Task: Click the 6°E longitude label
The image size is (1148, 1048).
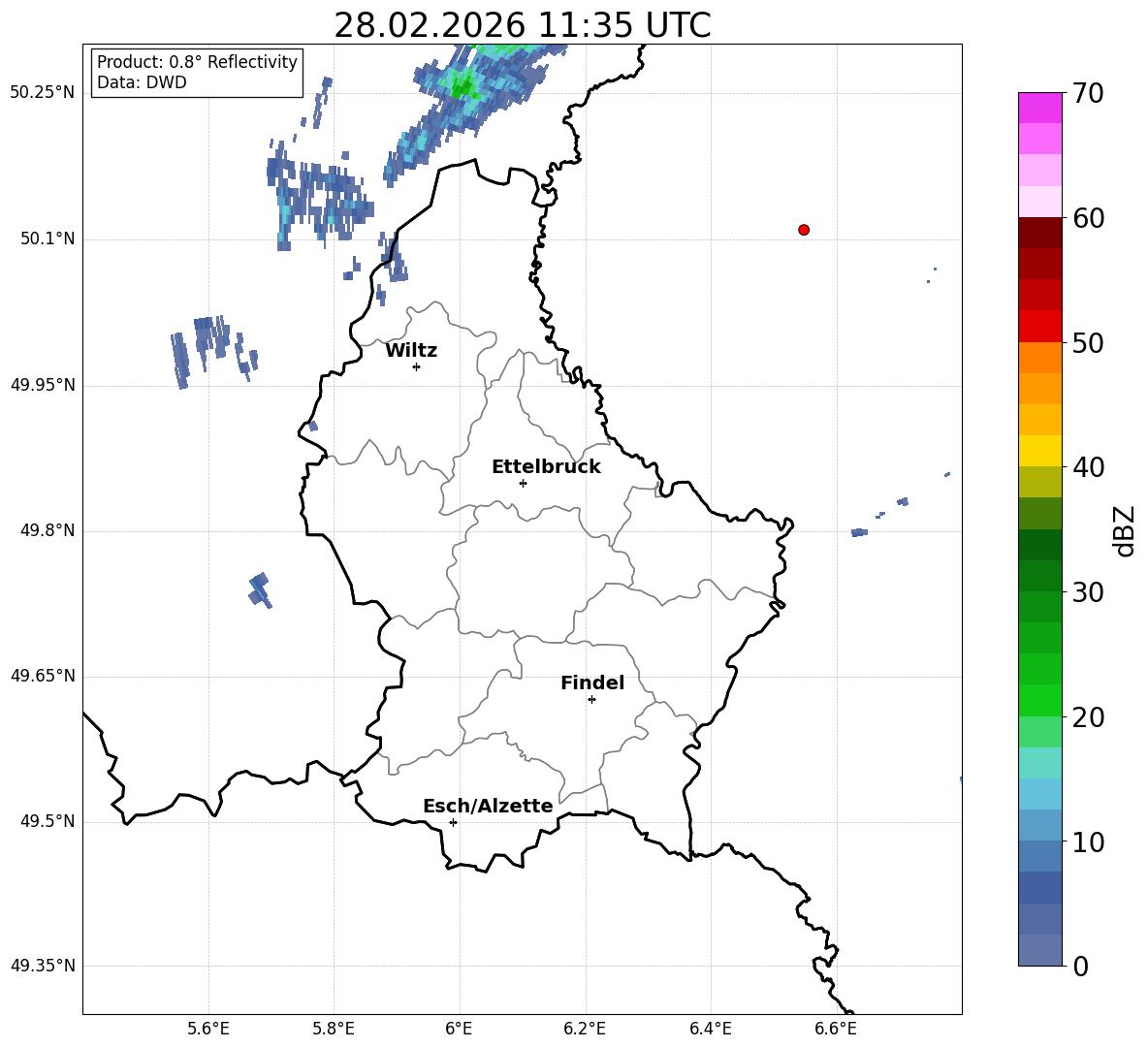Action: tap(459, 1029)
